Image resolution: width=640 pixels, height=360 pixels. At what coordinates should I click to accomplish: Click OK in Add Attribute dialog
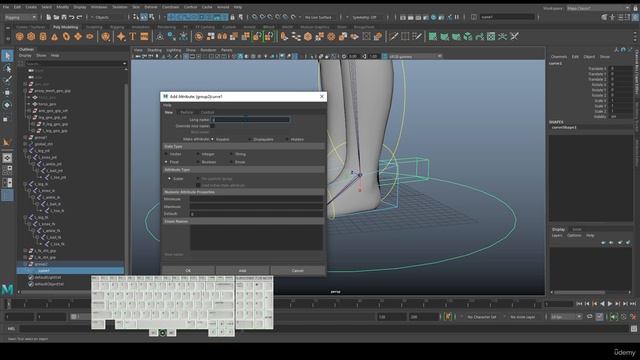pyautogui.click(x=188, y=271)
